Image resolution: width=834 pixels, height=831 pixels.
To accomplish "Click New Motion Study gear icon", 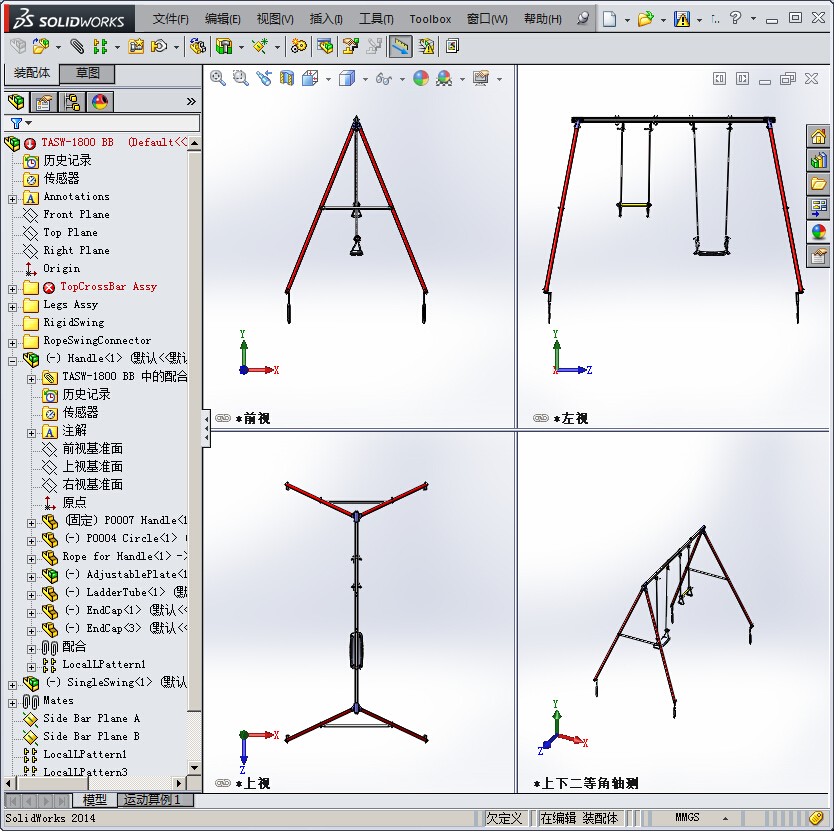I will [x=298, y=46].
